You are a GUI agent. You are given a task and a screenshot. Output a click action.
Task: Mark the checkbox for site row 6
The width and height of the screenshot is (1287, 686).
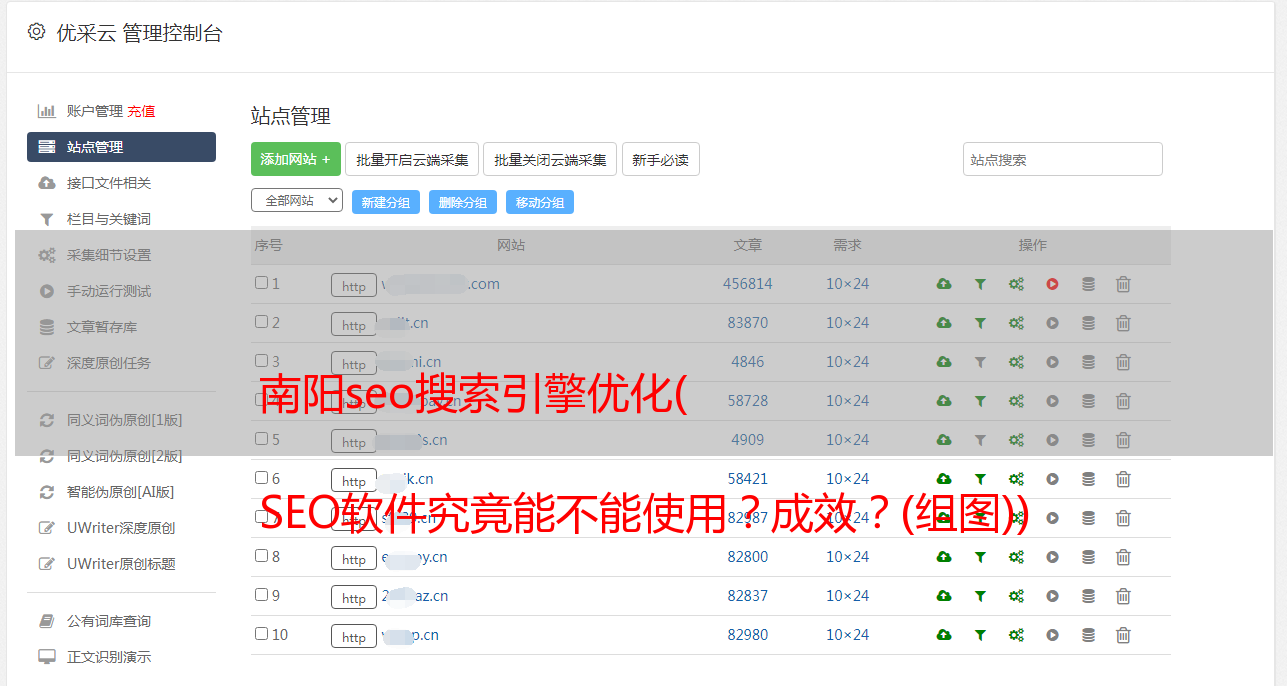(x=261, y=478)
